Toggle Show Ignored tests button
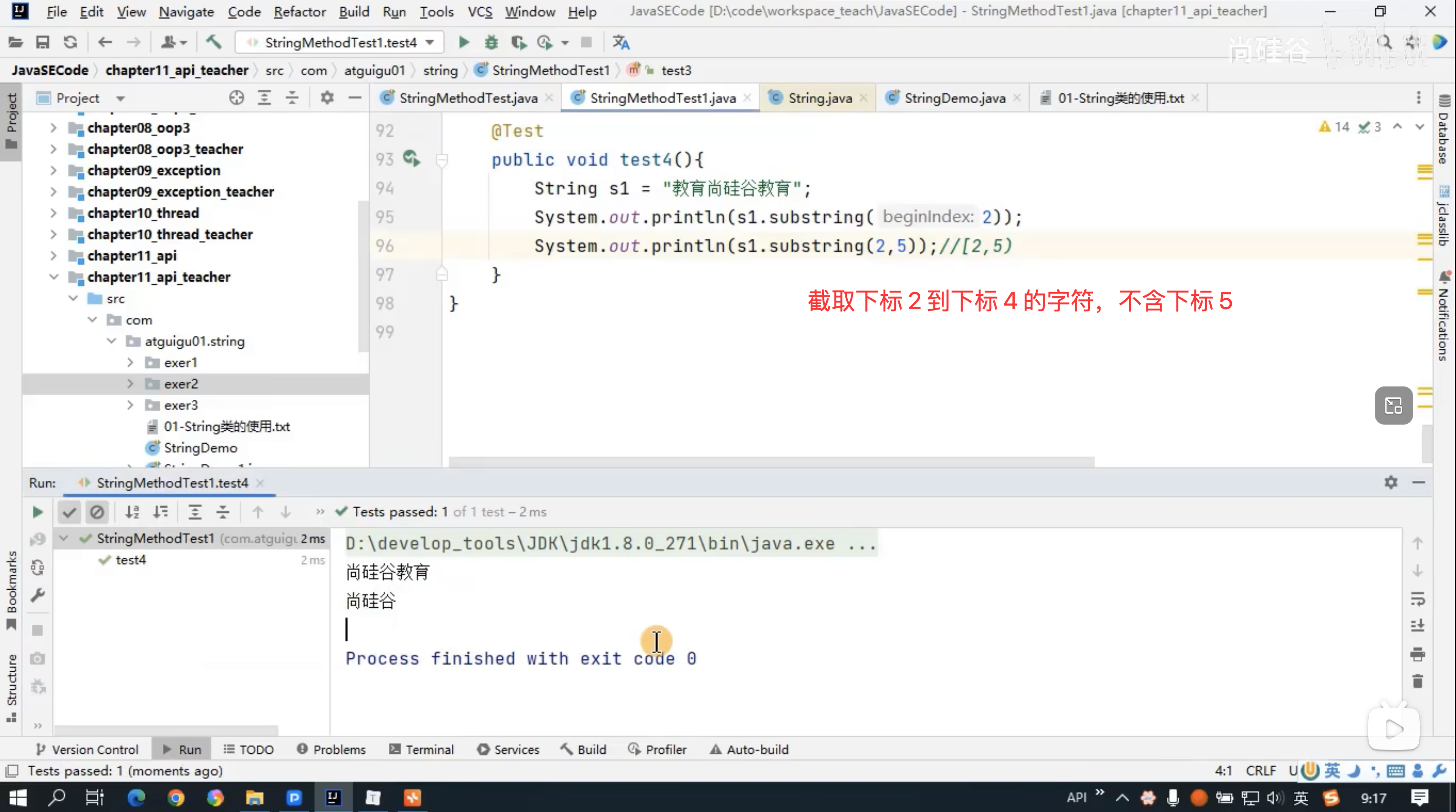Image resolution: width=1456 pixels, height=812 pixels. [97, 512]
